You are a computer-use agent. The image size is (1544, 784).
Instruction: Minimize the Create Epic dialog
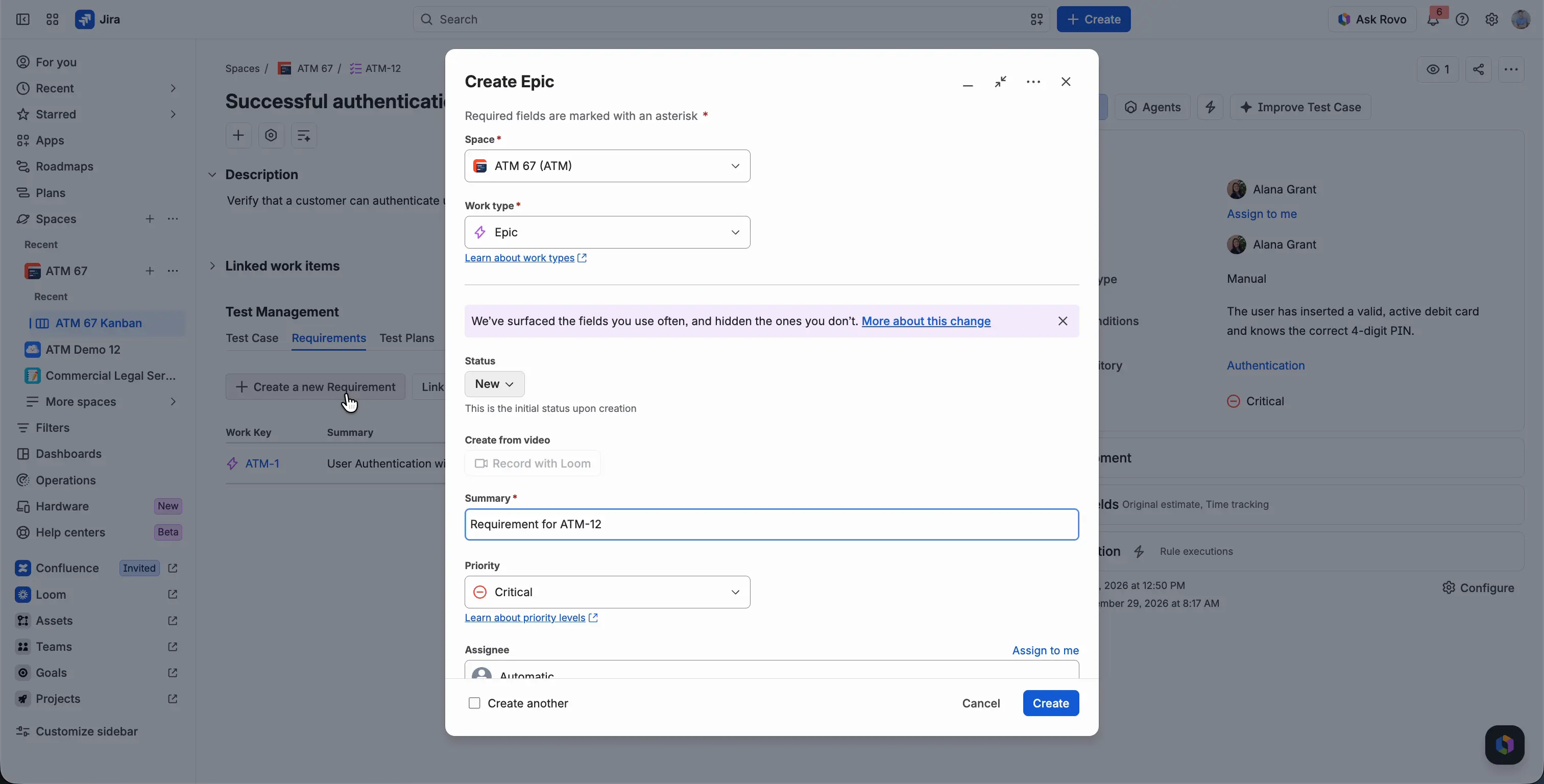coord(968,82)
